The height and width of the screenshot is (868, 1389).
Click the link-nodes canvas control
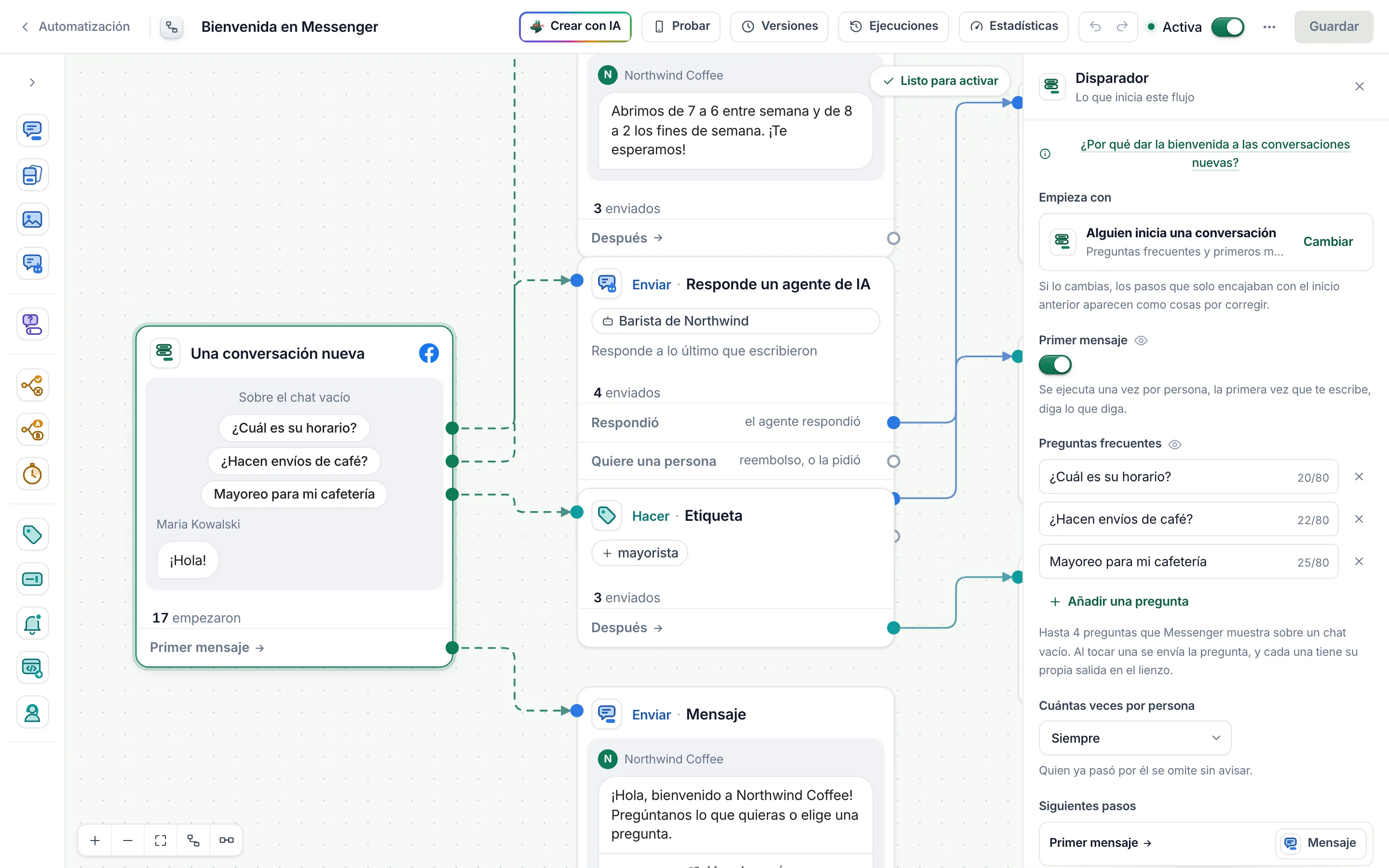tap(226, 840)
